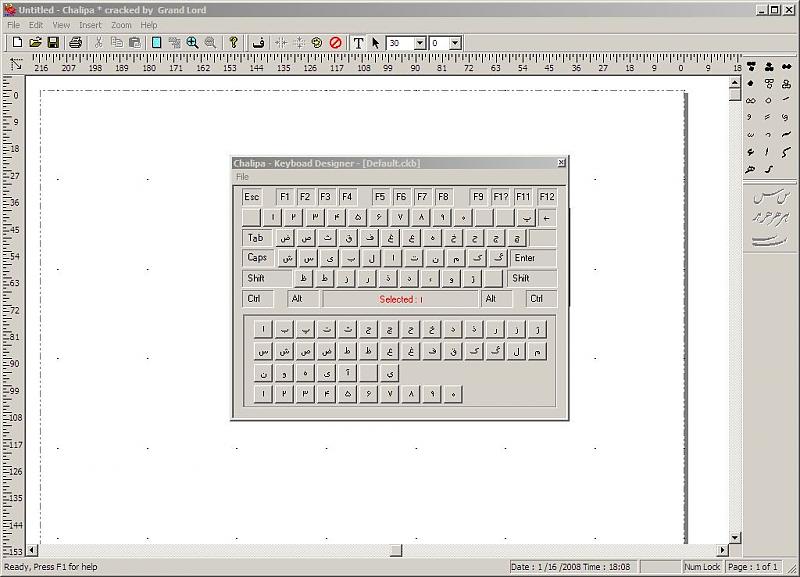Click the Esc key in Keyboard Designer
This screenshot has height=577, width=800.
252,197
